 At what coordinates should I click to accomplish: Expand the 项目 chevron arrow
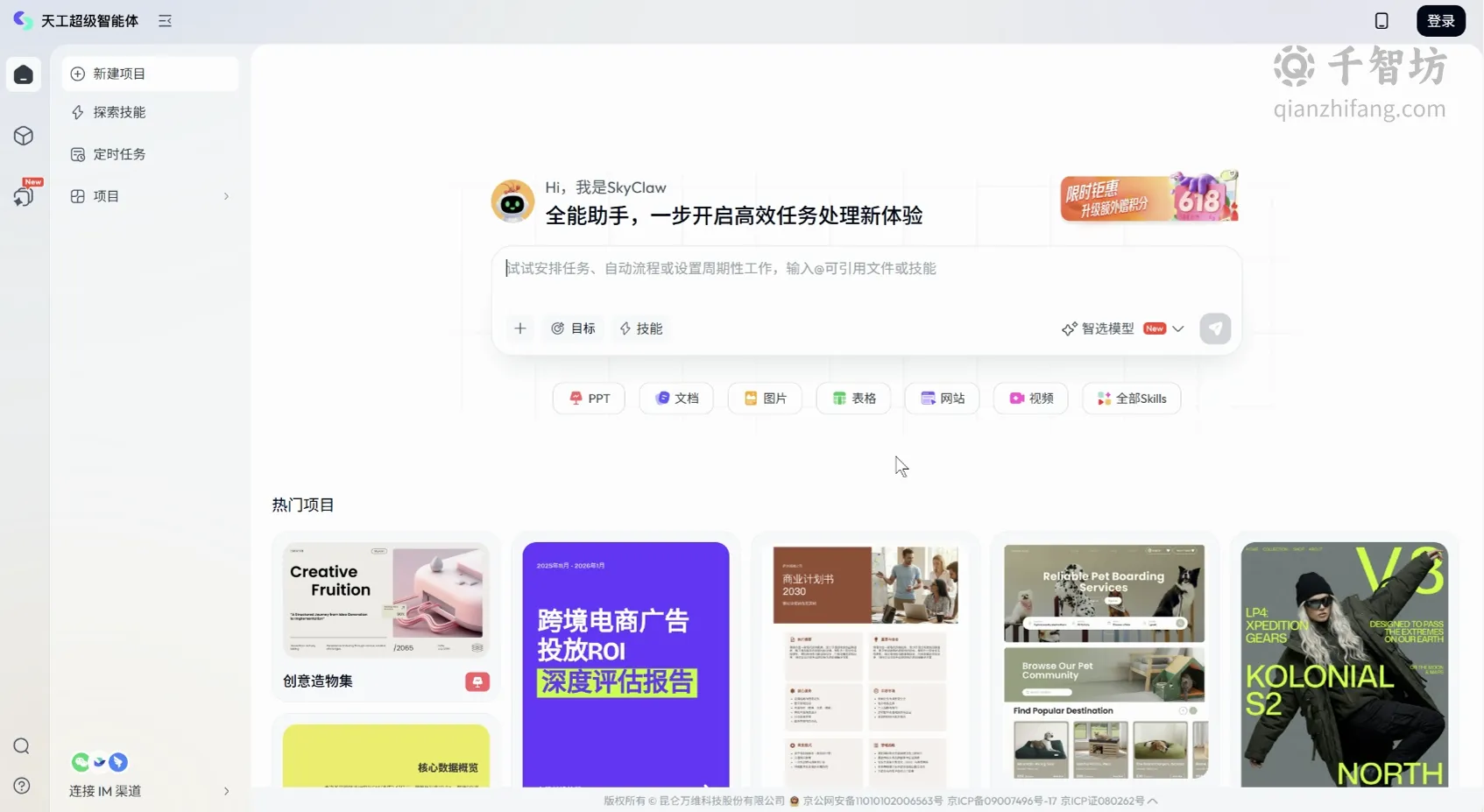coord(226,196)
